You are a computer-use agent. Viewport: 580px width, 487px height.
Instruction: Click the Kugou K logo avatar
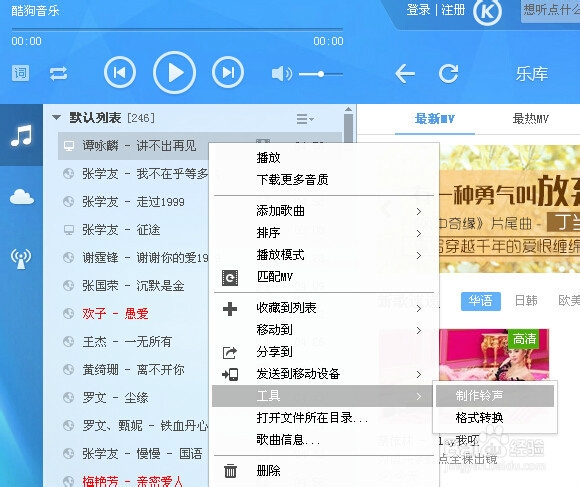click(487, 12)
